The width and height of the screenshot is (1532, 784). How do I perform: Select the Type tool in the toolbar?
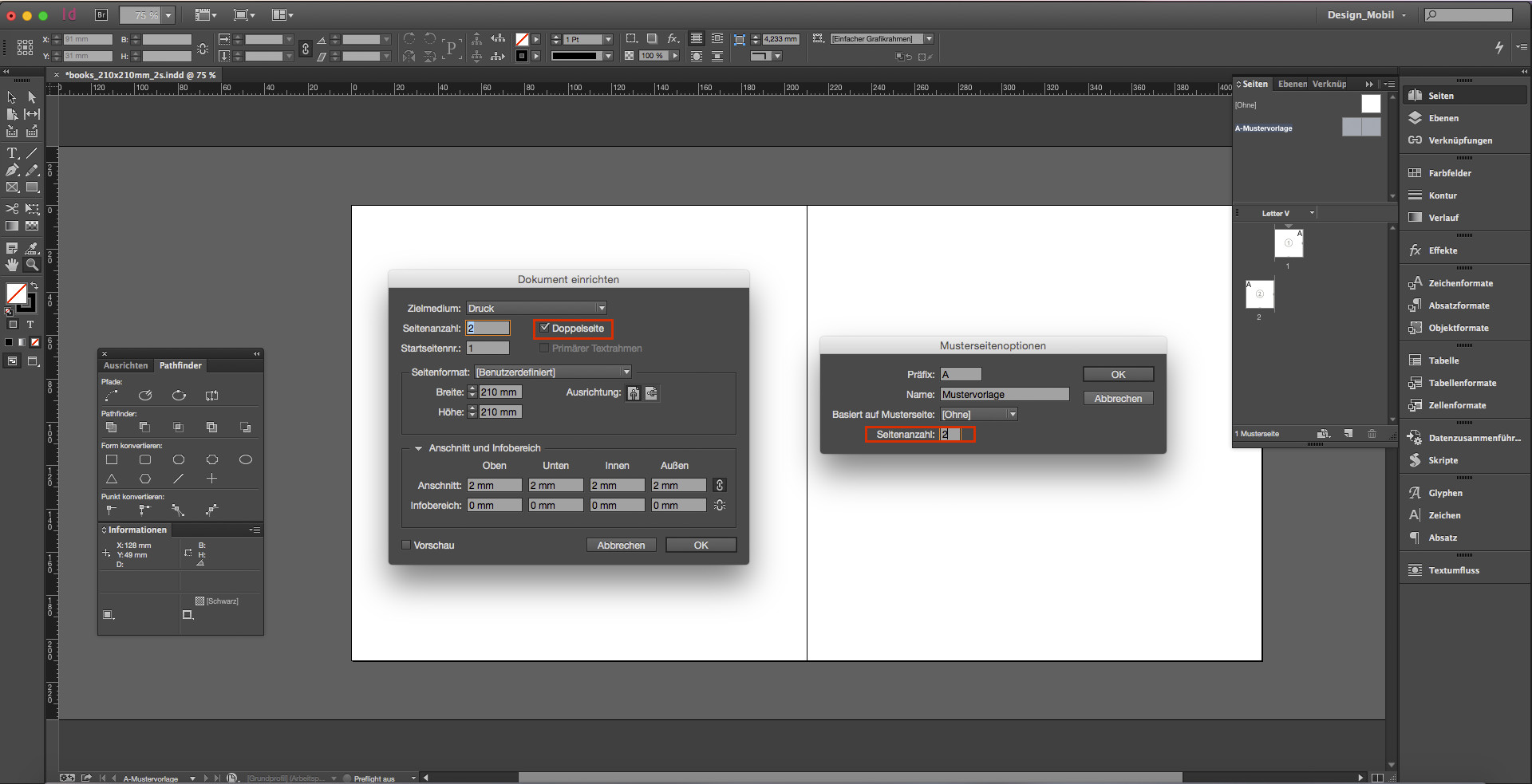(x=12, y=153)
